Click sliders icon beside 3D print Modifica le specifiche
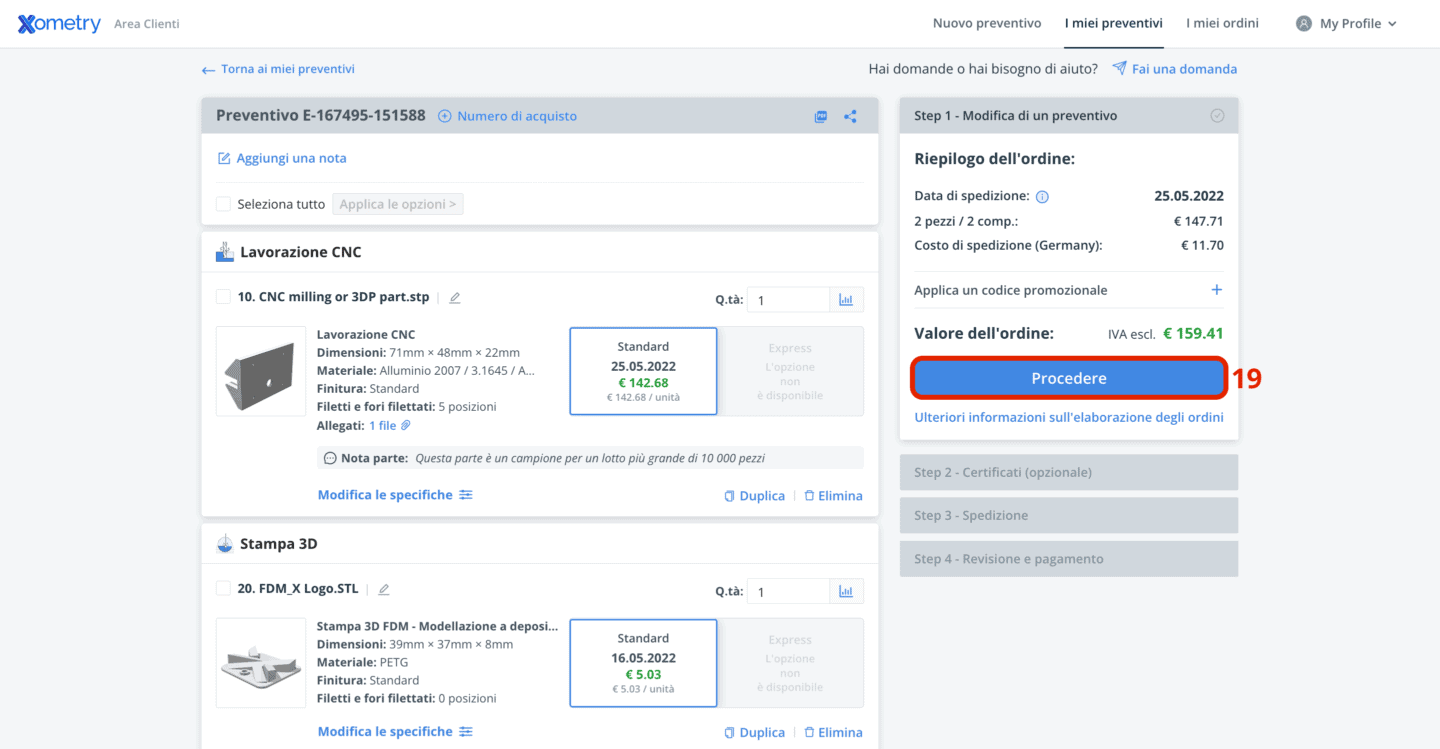Image resolution: width=1440 pixels, height=749 pixels. [x=466, y=732]
